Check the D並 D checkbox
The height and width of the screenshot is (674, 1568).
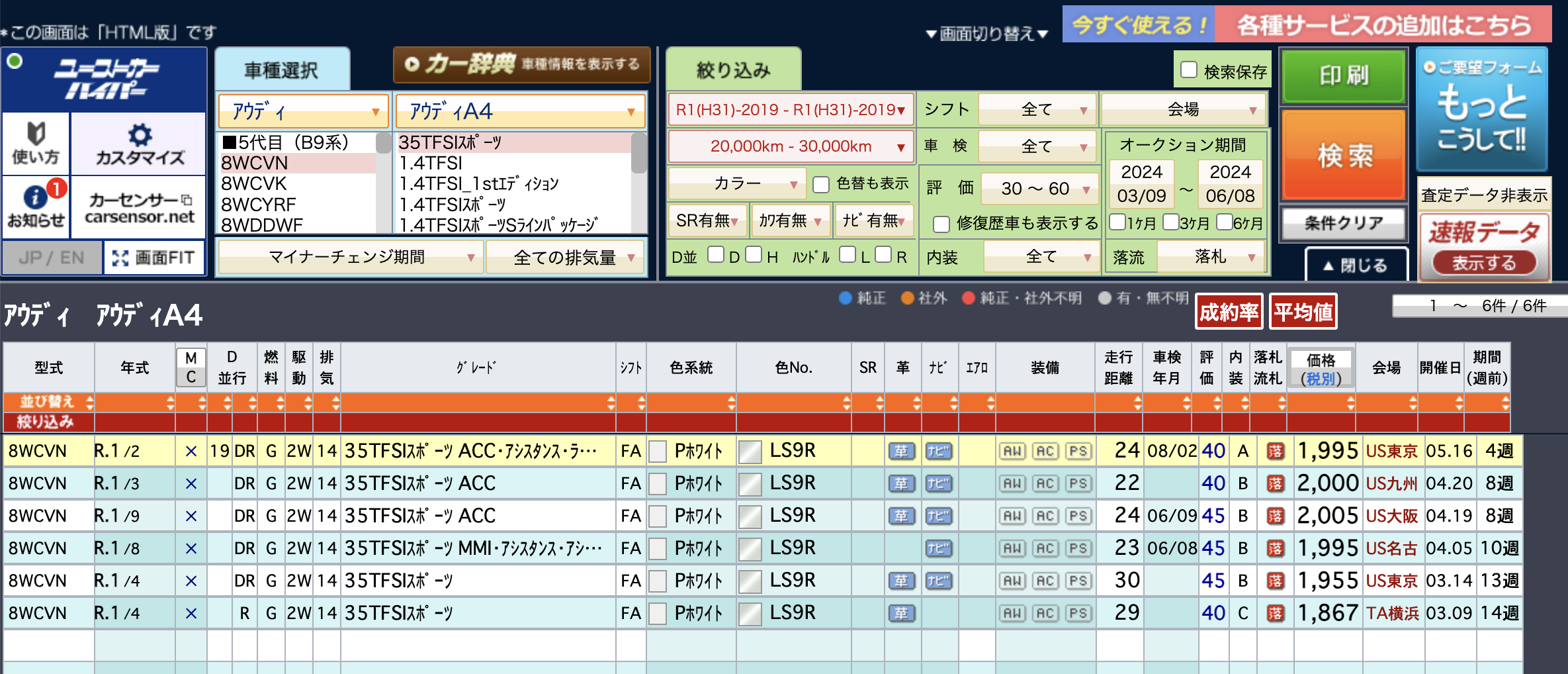click(716, 255)
